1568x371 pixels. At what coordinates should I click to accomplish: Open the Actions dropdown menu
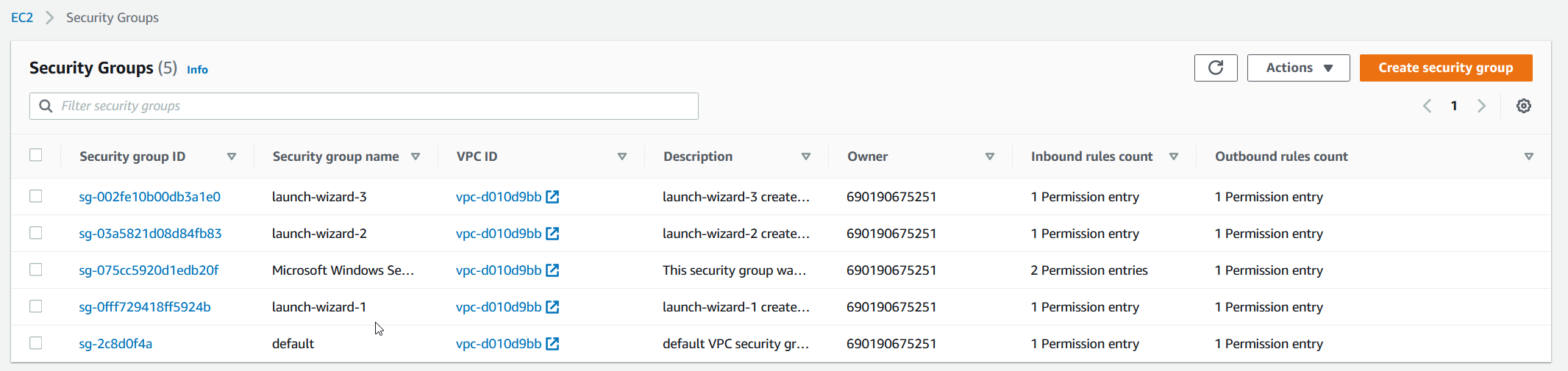(1298, 68)
